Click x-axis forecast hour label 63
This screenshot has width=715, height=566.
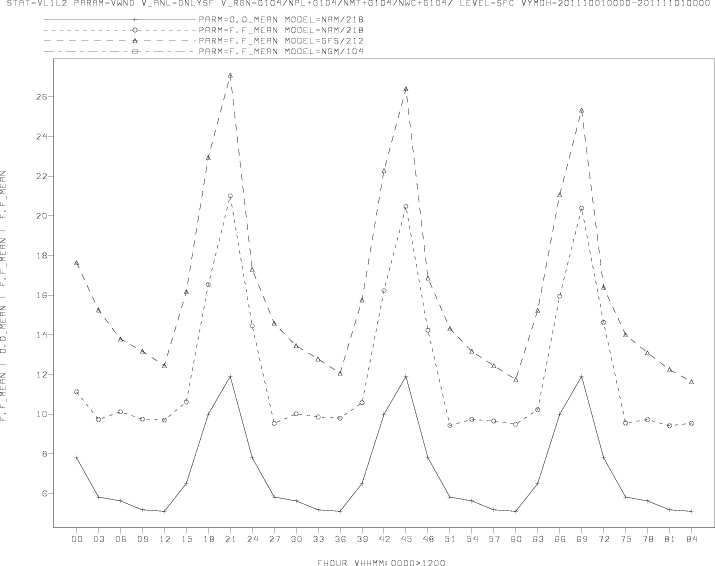(x=538, y=539)
